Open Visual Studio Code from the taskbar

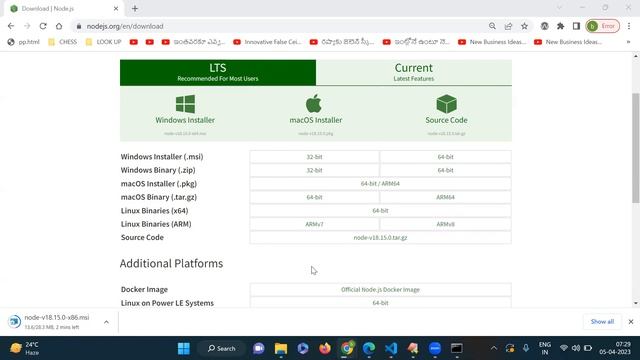(x=391, y=348)
